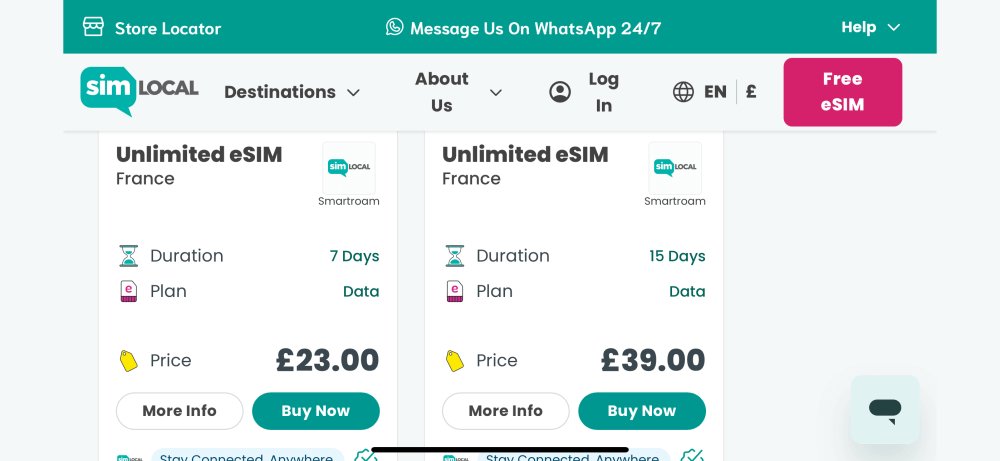Click the Sim Local logo
Viewport: 1000px width, 461px height.
tap(139, 90)
